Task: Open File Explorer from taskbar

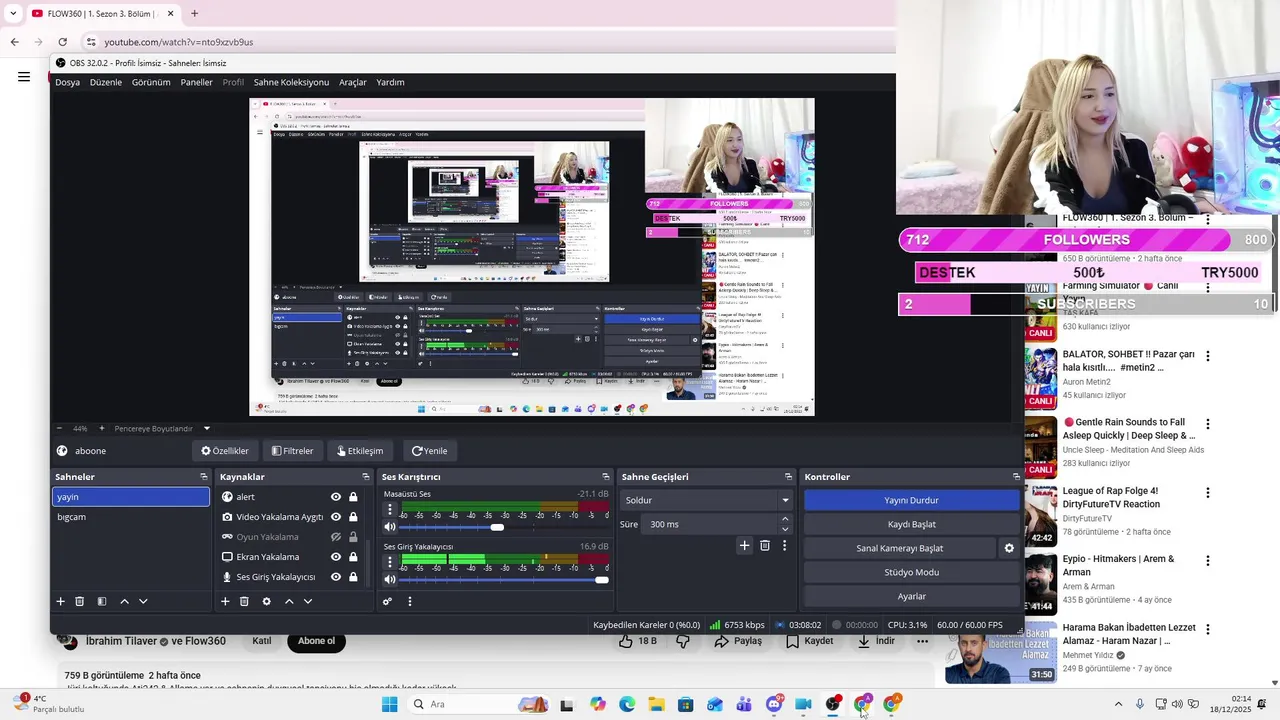Action: pos(656,704)
